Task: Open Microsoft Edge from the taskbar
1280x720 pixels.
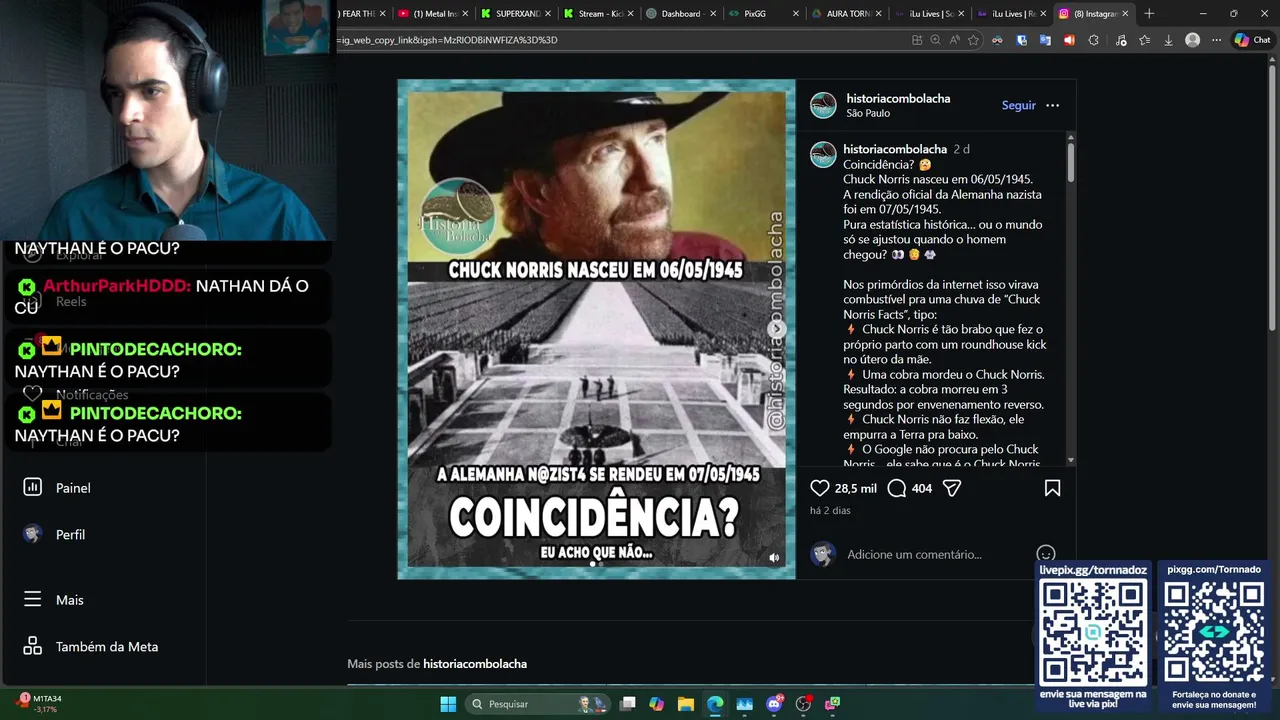Action: coord(715,704)
